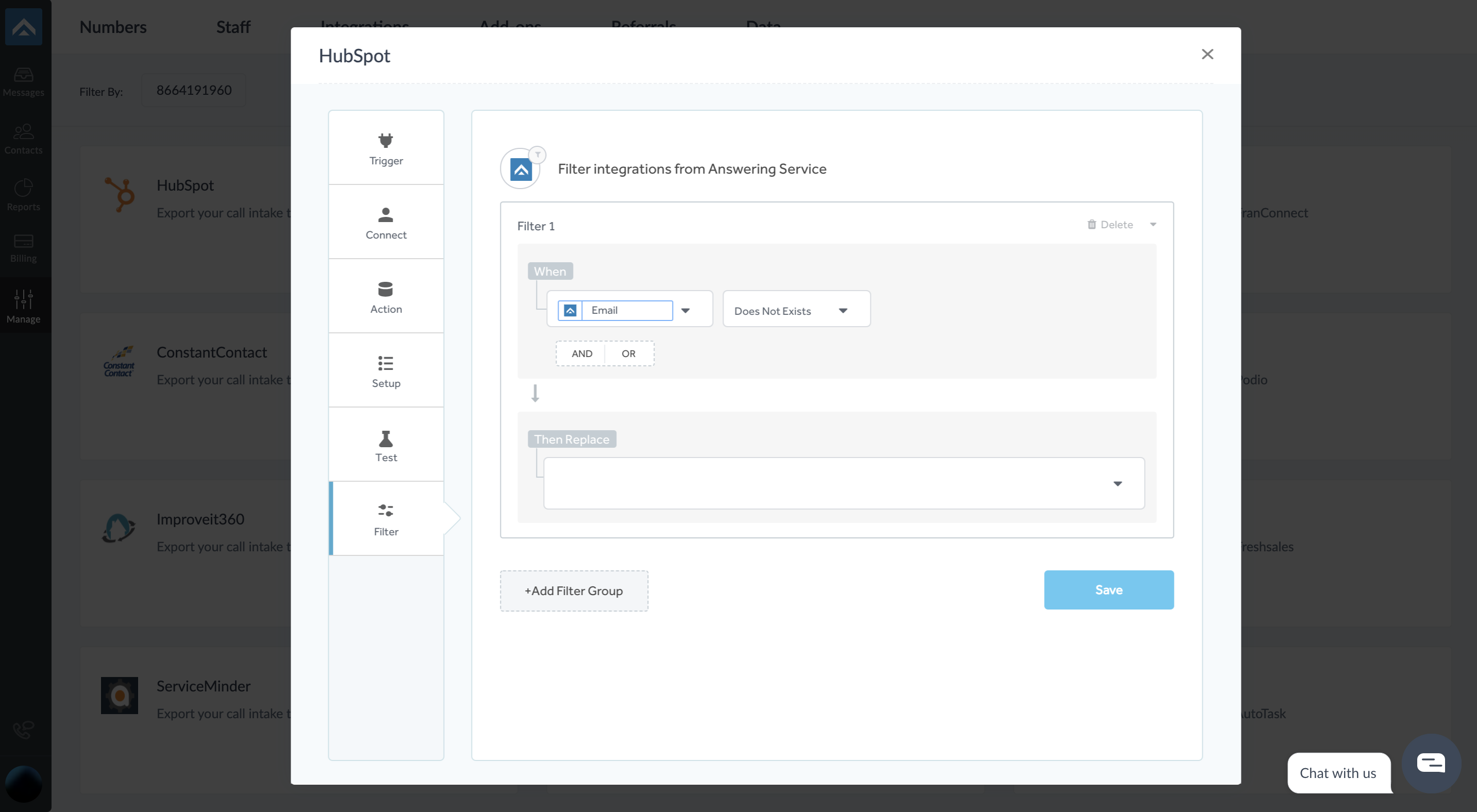Click the small funnel badge icon
The image size is (1477, 812).
point(538,155)
